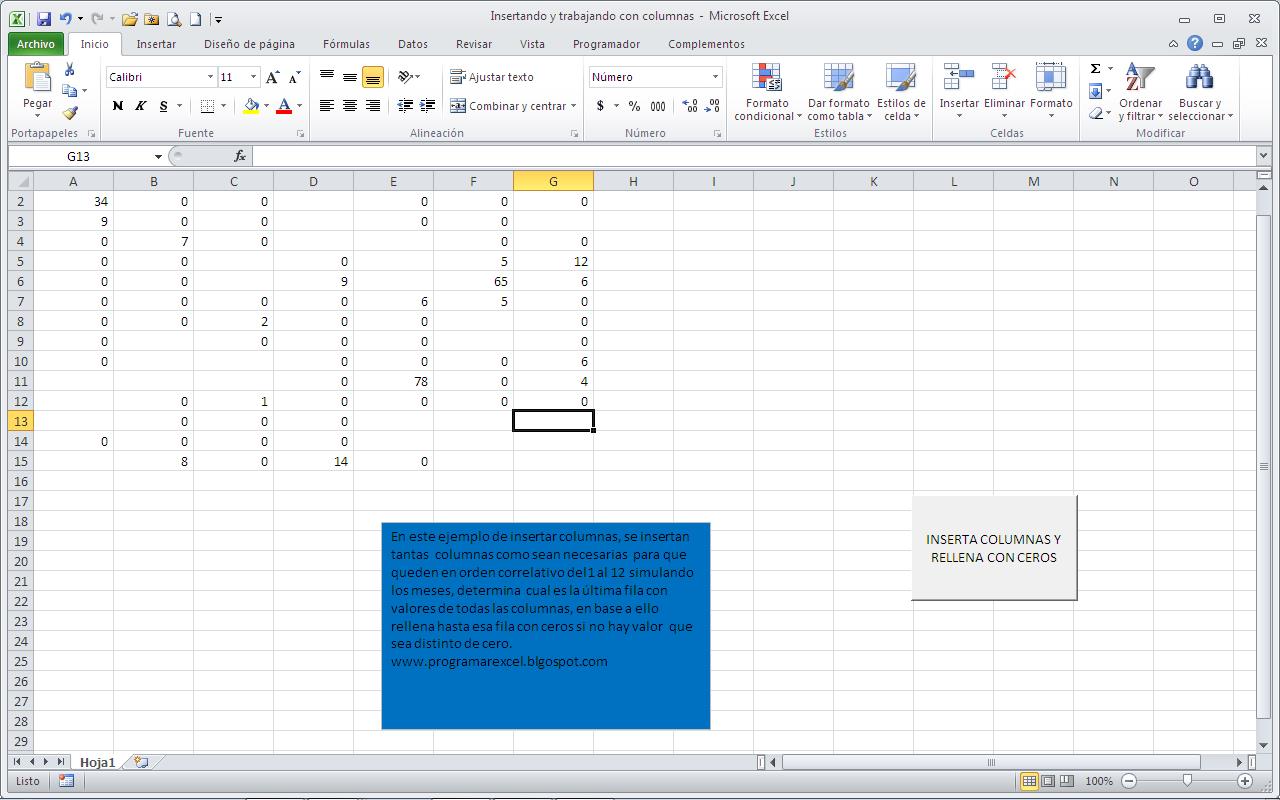Screen dimensions: 1280x800
Task: Open Dar formato como tabla
Action: point(839,92)
